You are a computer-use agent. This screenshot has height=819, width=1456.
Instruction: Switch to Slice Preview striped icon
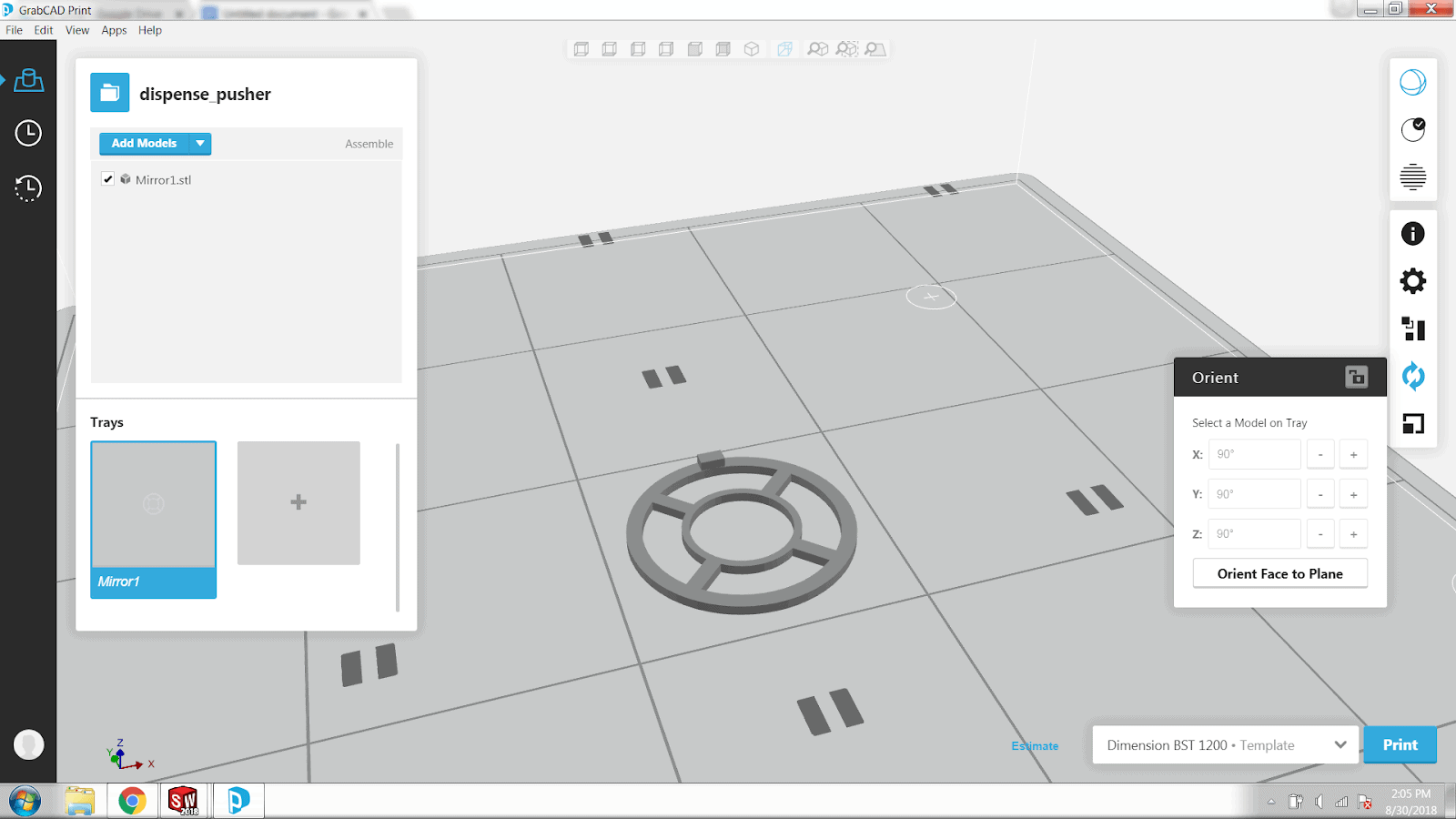(x=1412, y=177)
